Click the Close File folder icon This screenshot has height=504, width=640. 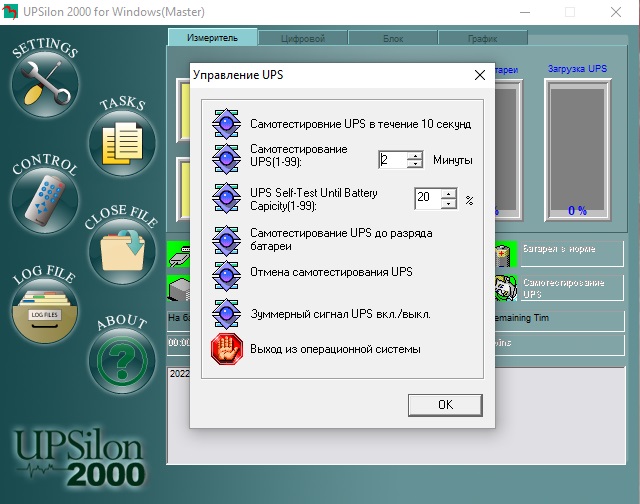(122, 251)
